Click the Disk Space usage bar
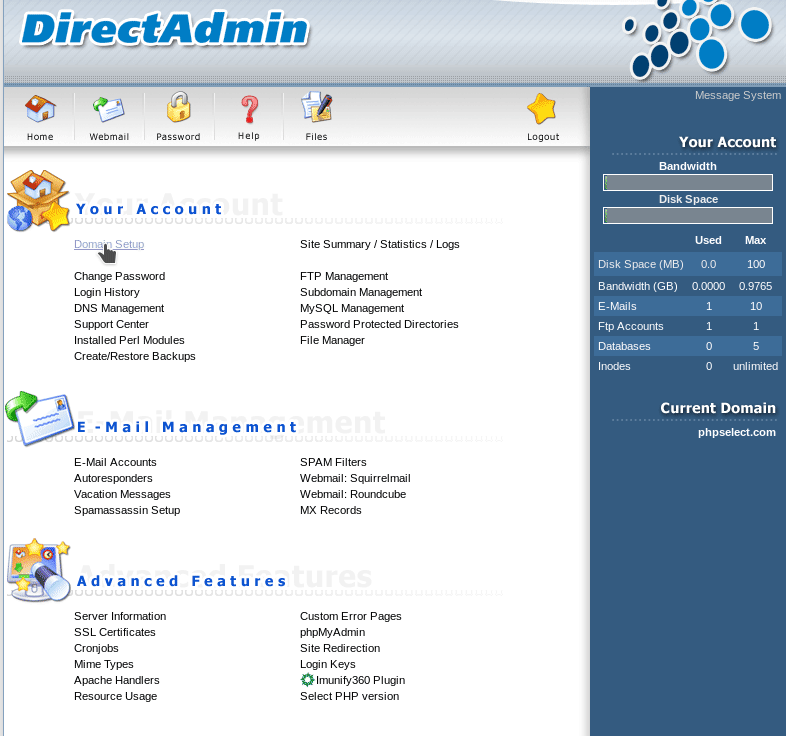 tap(688, 216)
